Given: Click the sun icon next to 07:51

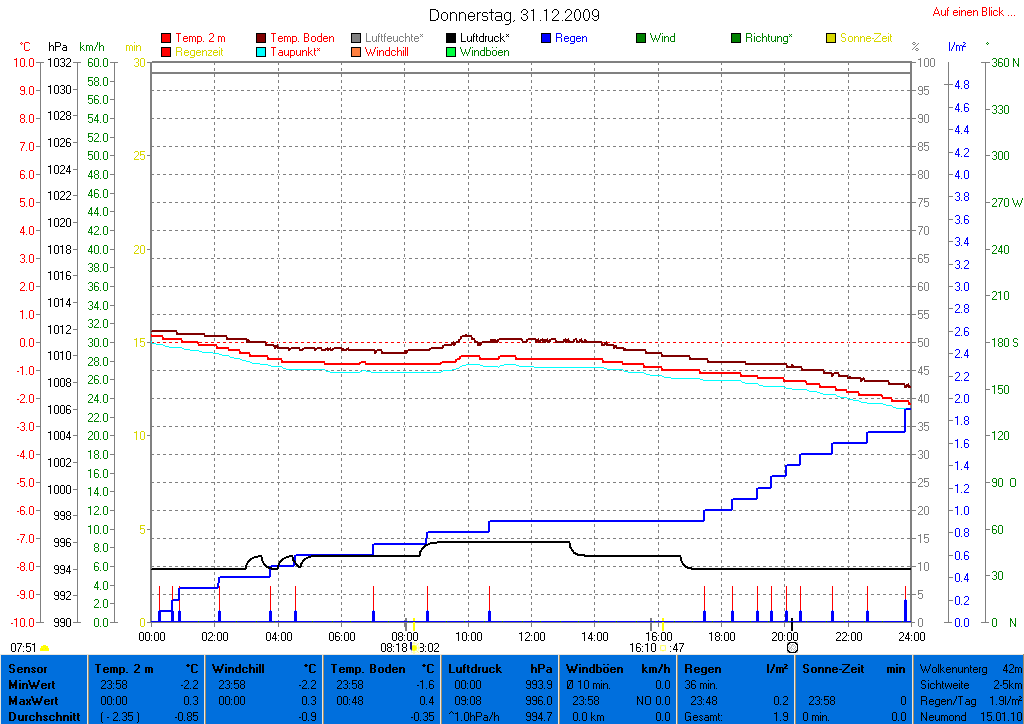Looking at the screenshot, I should click(x=44, y=648).
